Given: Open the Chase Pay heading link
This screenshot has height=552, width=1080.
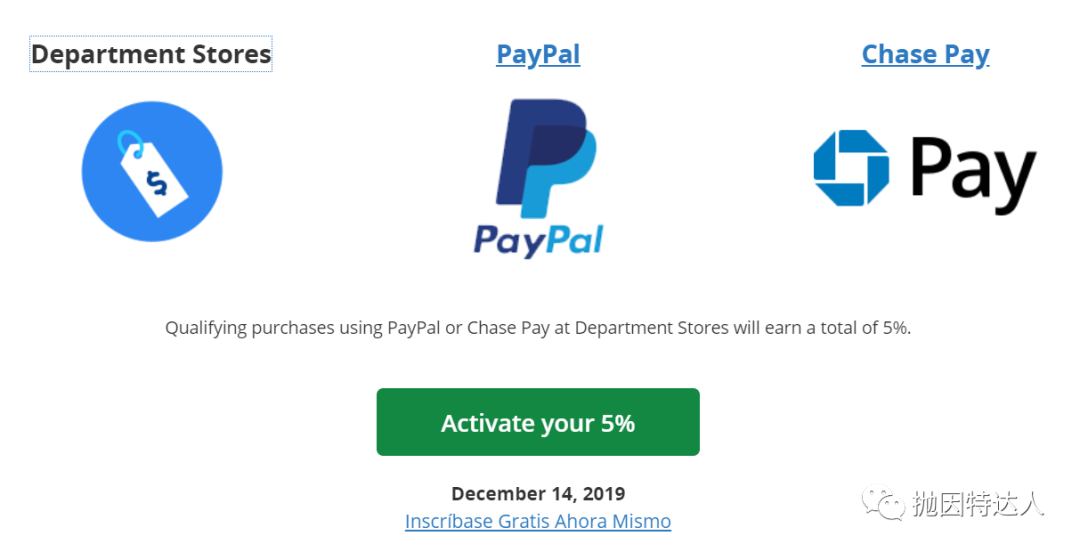Looking at the screenshot, I should click(926, 54).
